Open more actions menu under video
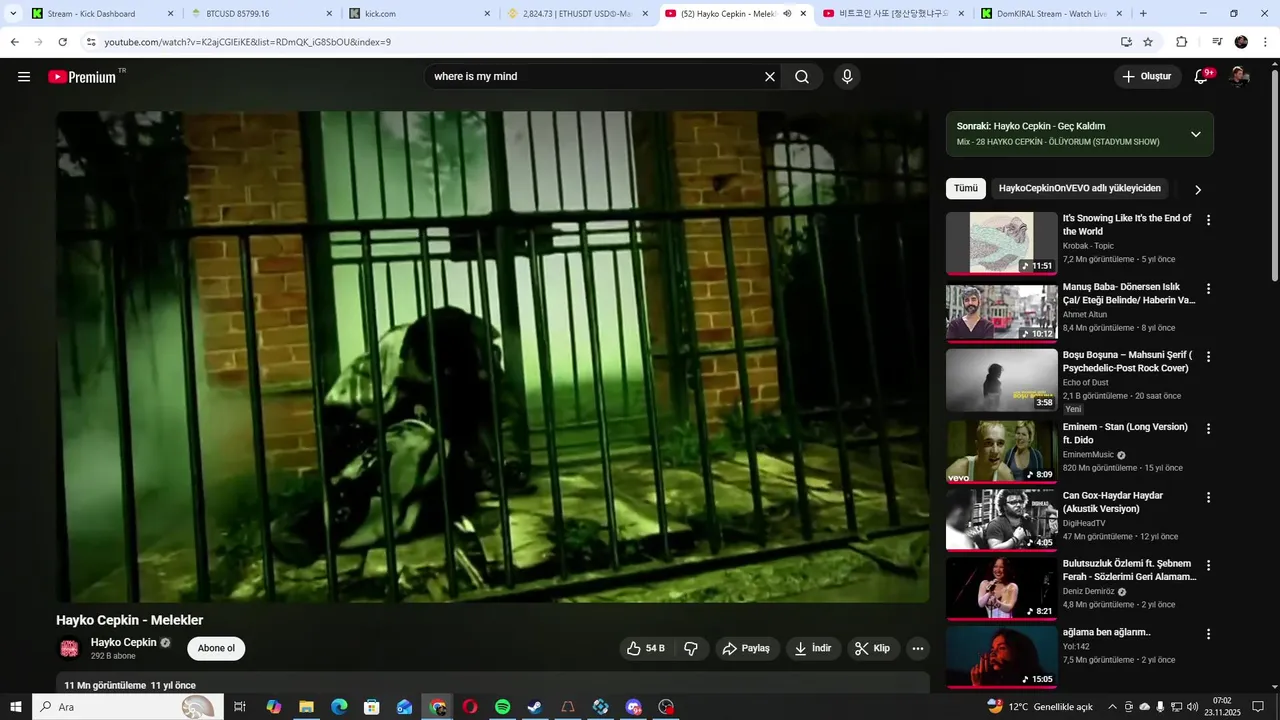This screenshot has width=1280, height=720. point(918,648)
